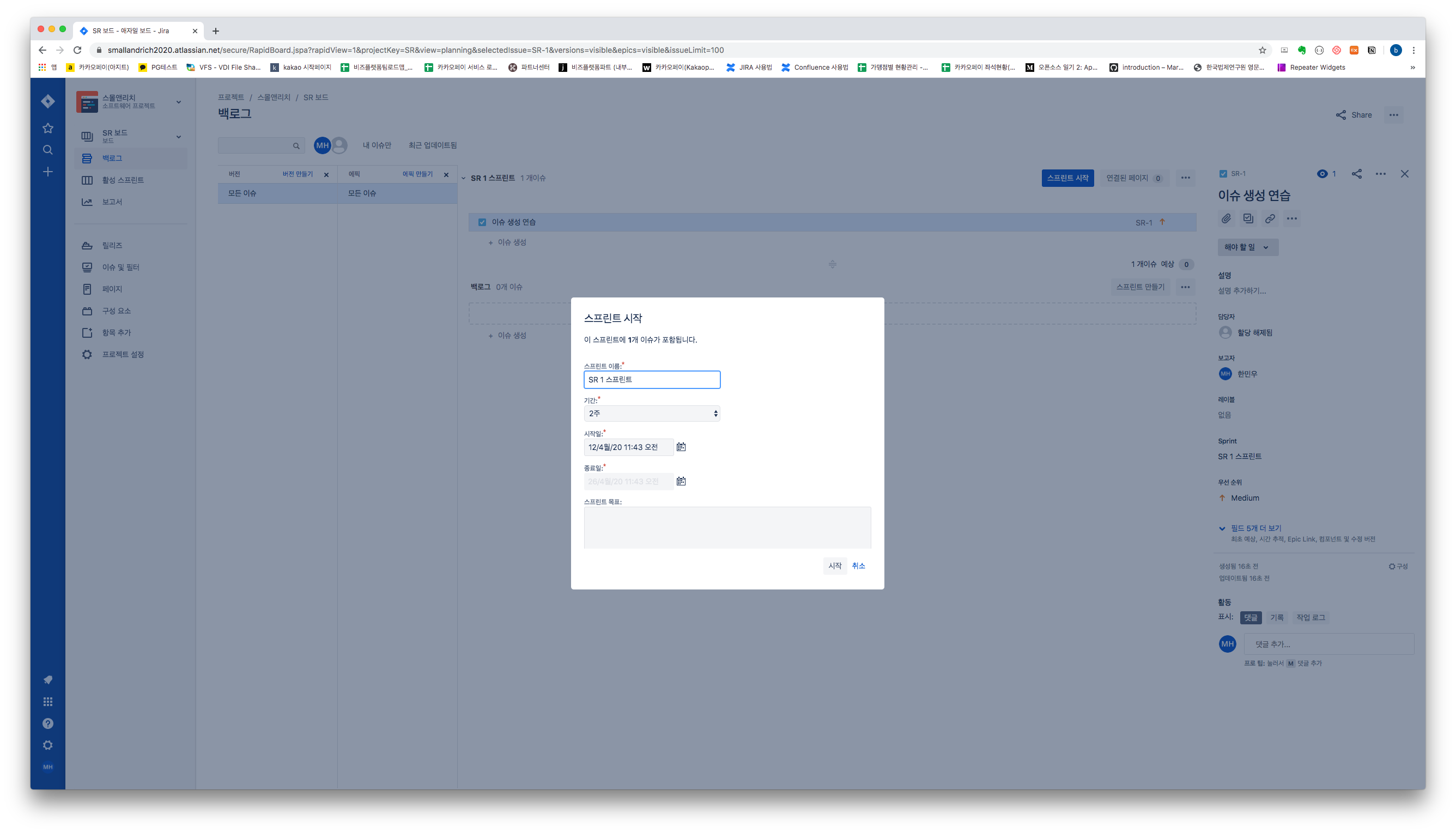Click checkbox icon beside 이슈 생성 연습 issue

tap(482, 222)
